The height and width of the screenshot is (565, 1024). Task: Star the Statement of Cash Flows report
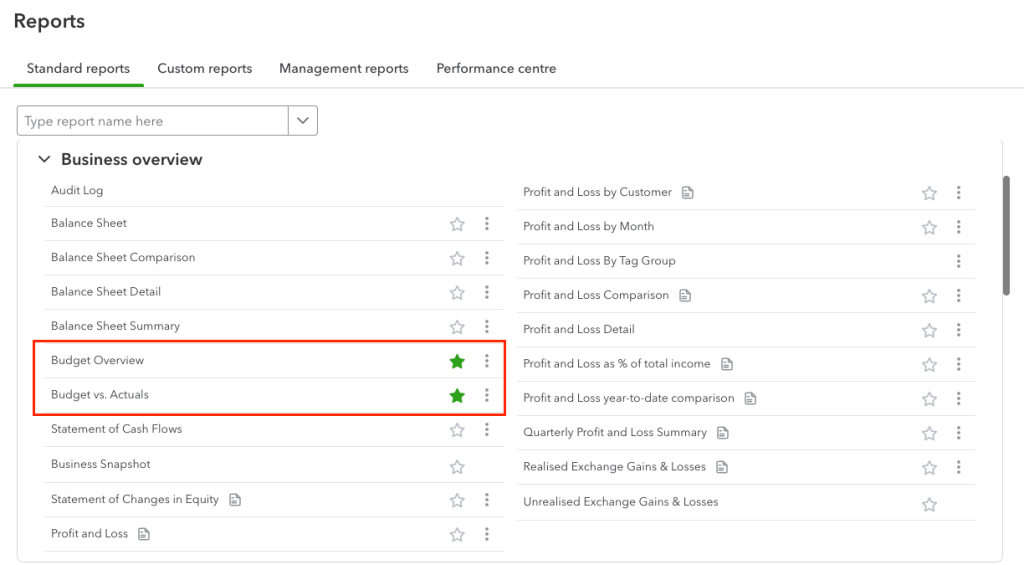(457, 430)
